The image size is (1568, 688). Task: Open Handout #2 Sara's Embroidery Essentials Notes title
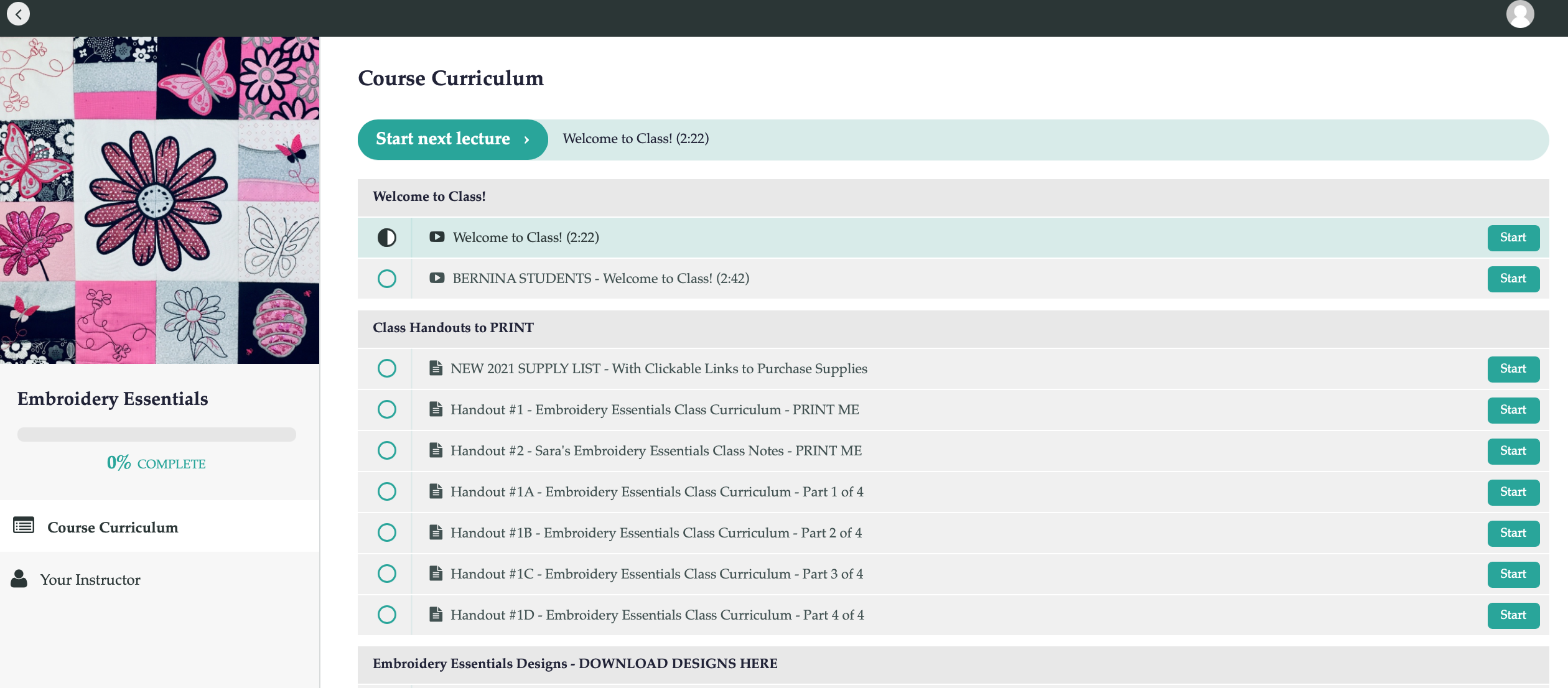656,451
